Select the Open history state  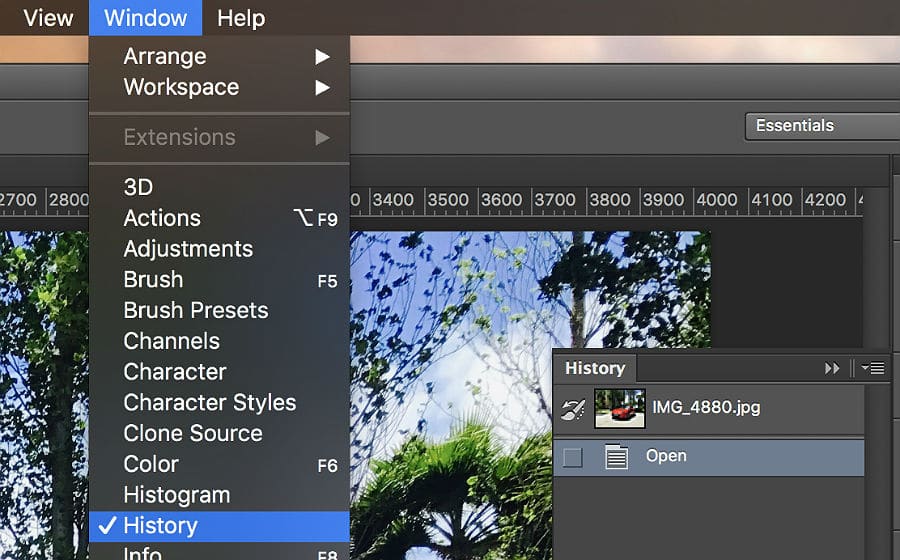[709, 457]
